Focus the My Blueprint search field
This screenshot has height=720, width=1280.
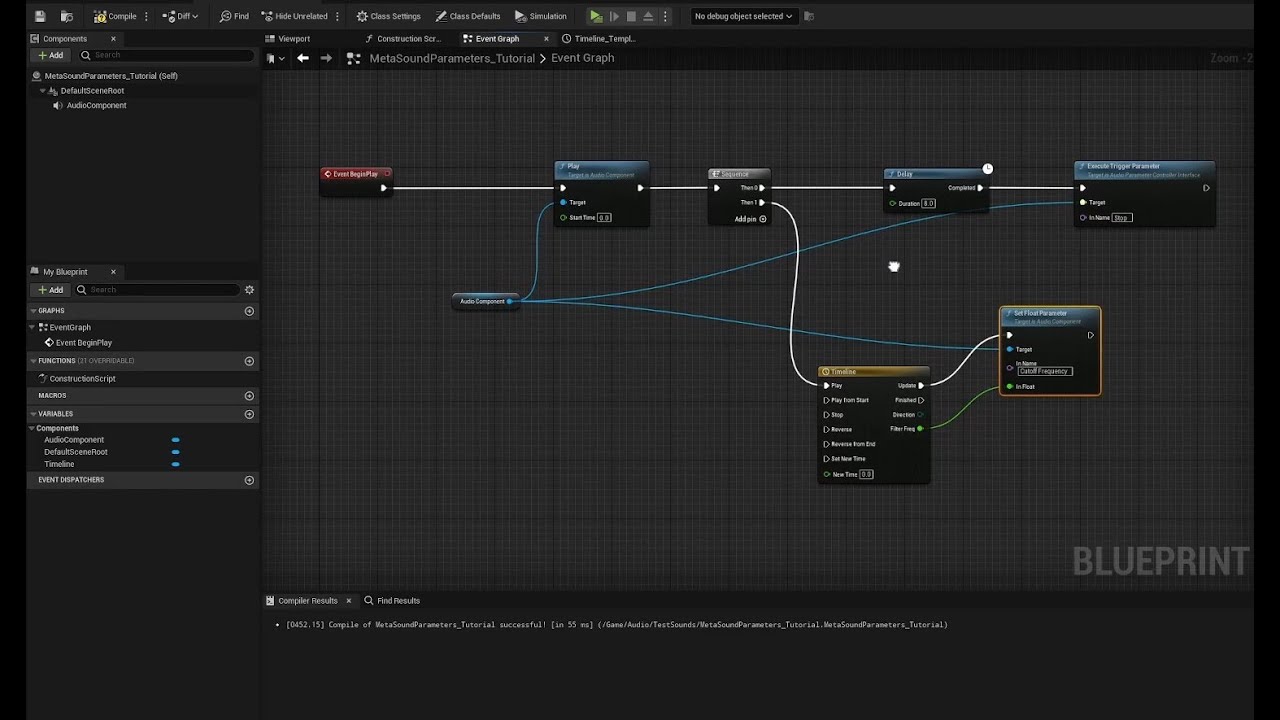click(157, 290)
